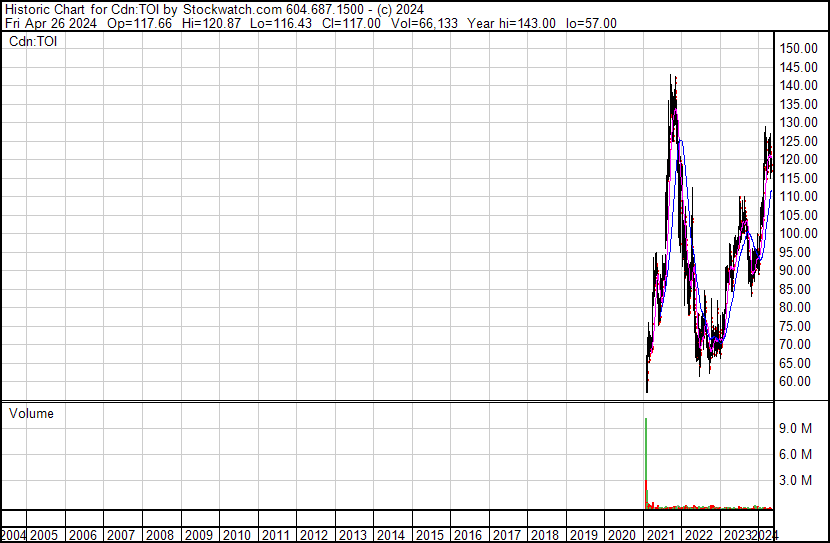The width and height of the screenshot is (830, 543).
Task: Click the Lo=116.43 low value
Action: pos(281,23)
